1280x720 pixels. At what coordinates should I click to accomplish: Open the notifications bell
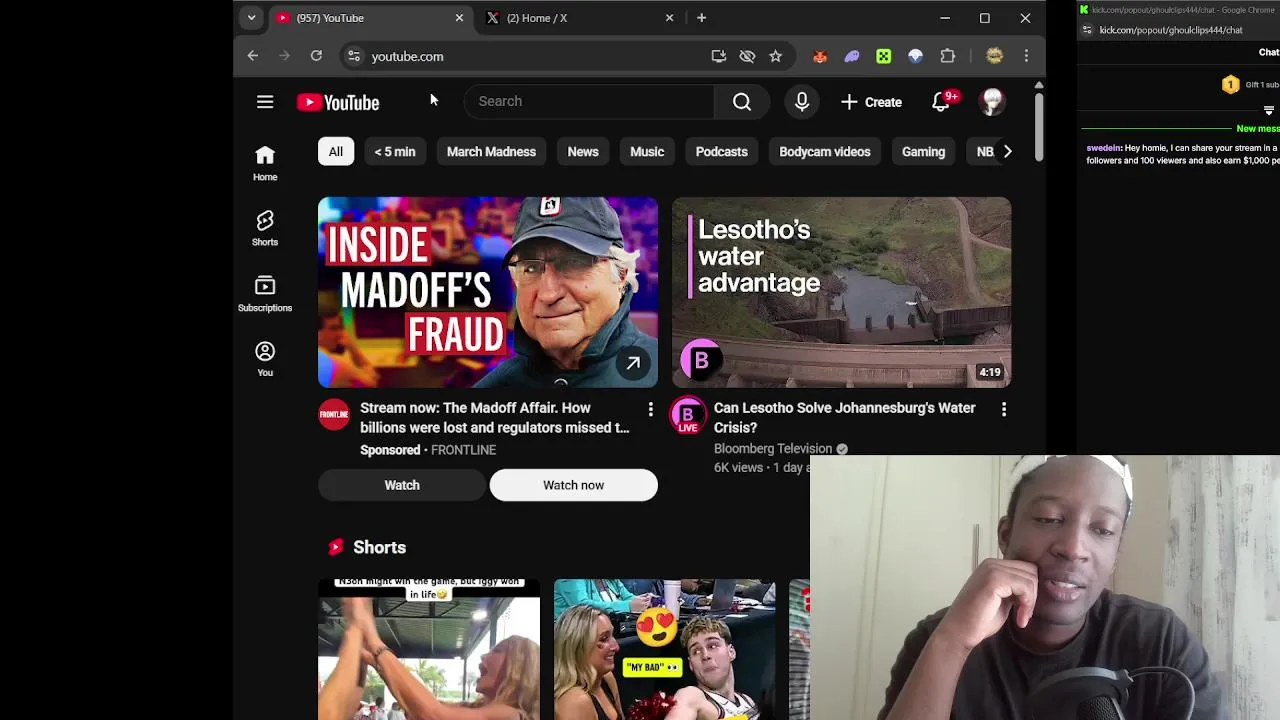coord(941,102)
